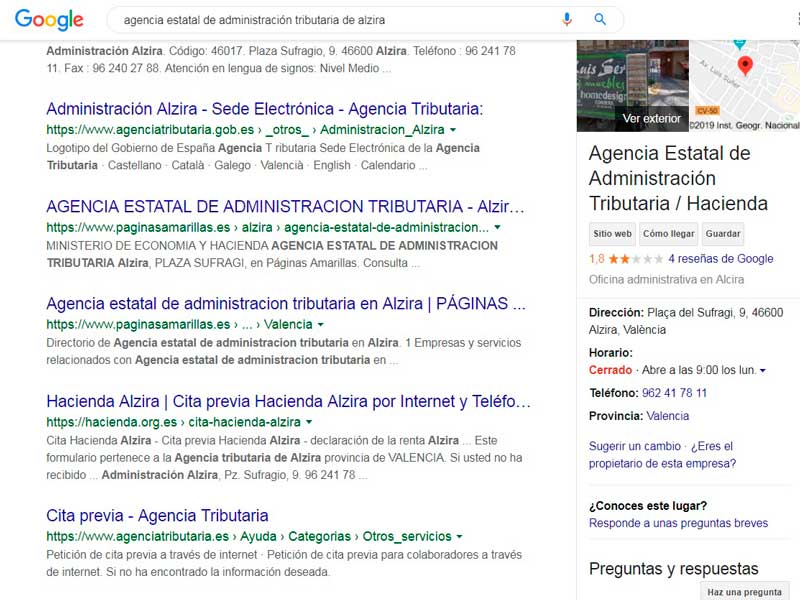Screen dimensions: 800x600
Task: Click the Google logo
Action: point(49,20)
